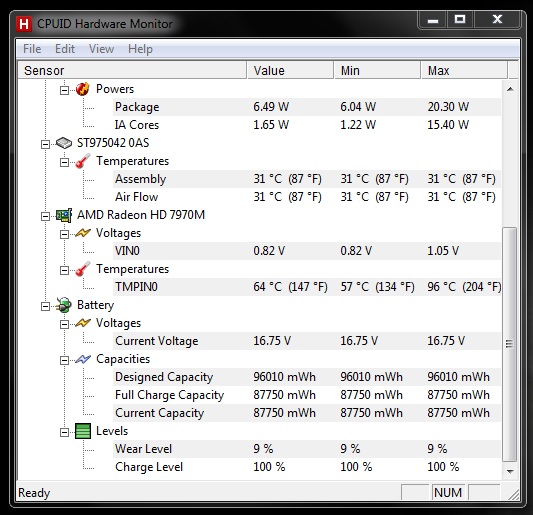The width and height of the screenshot is (533, 515).
Task: Select the TMPIN0 temperature row
Action: pos(307,287)
